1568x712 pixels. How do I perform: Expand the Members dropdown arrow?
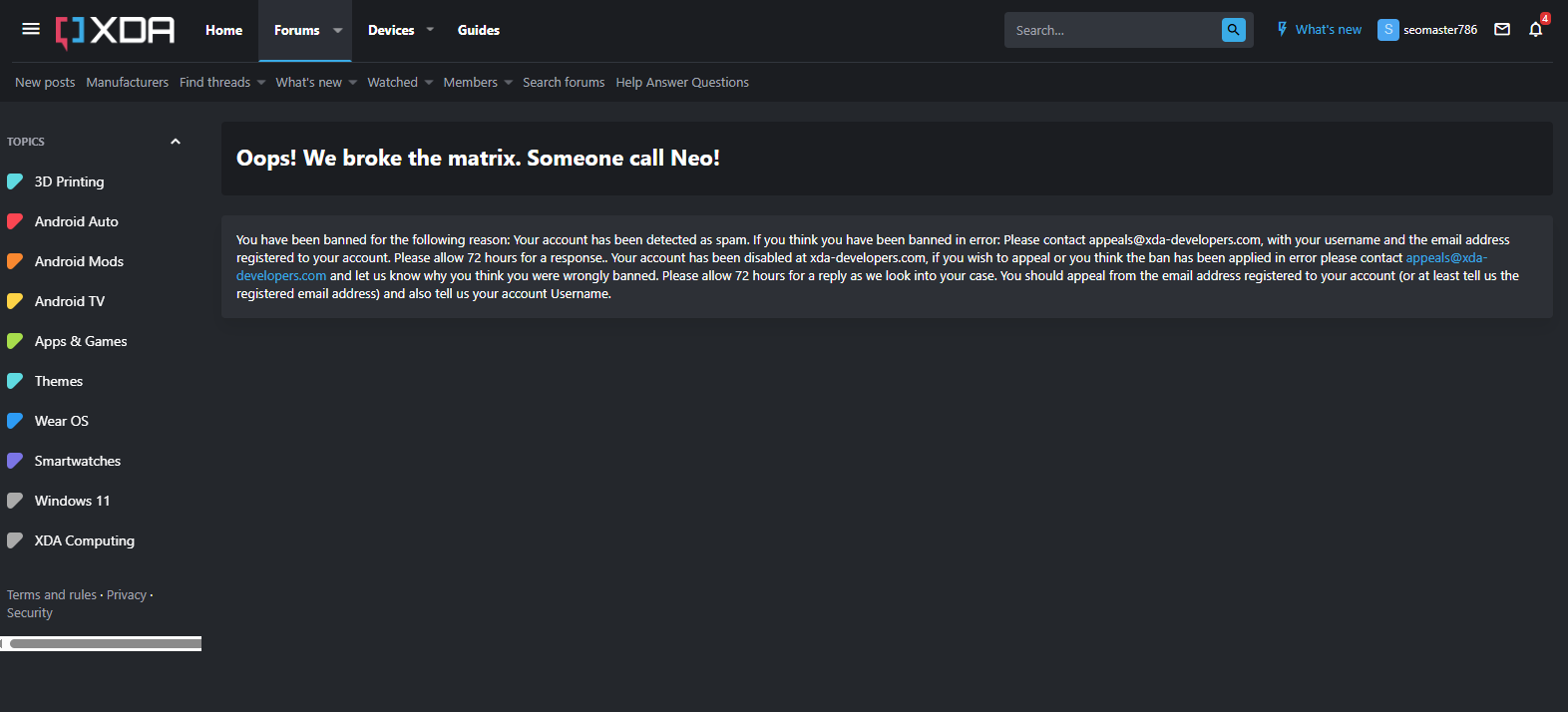click(509, 83)
